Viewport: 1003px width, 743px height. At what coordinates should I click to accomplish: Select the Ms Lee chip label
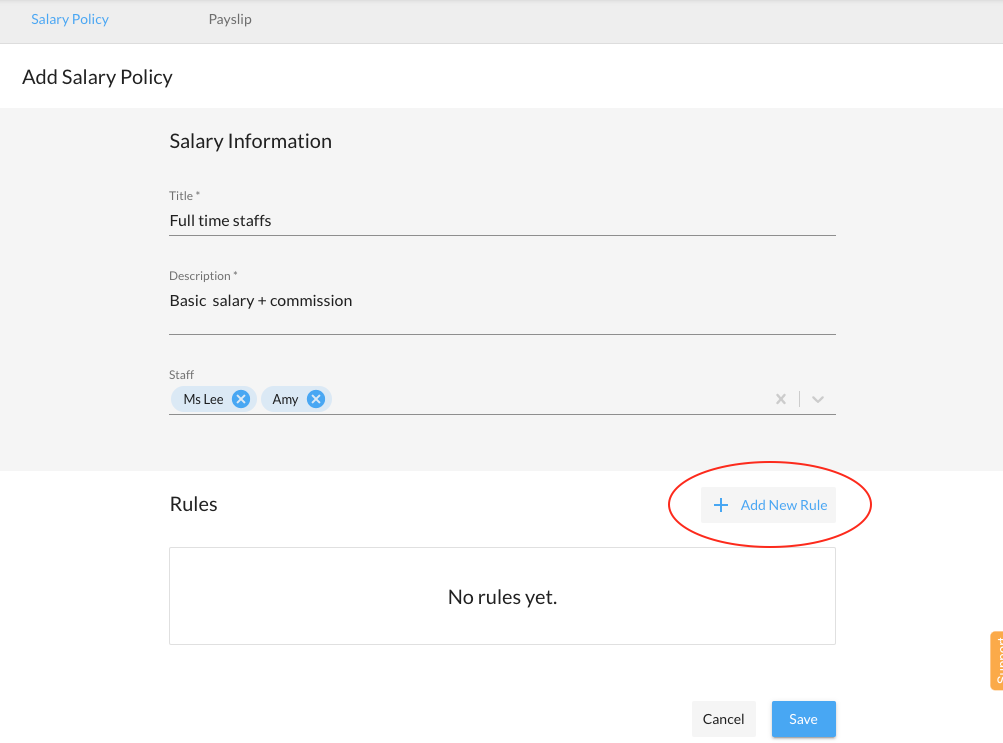click(204, 399)
